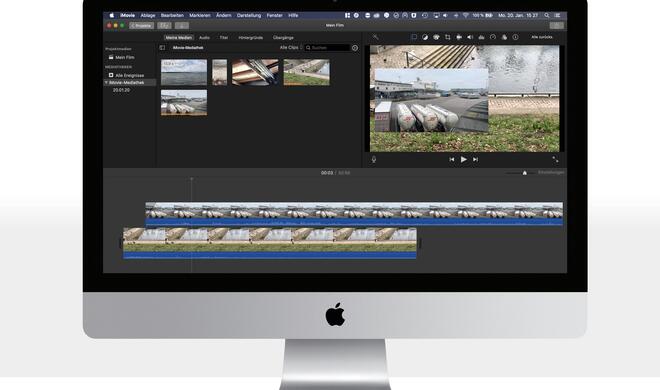The image size is (660, 390).
Task: Open the Bearbeiten menu
Action: (172, 15)
